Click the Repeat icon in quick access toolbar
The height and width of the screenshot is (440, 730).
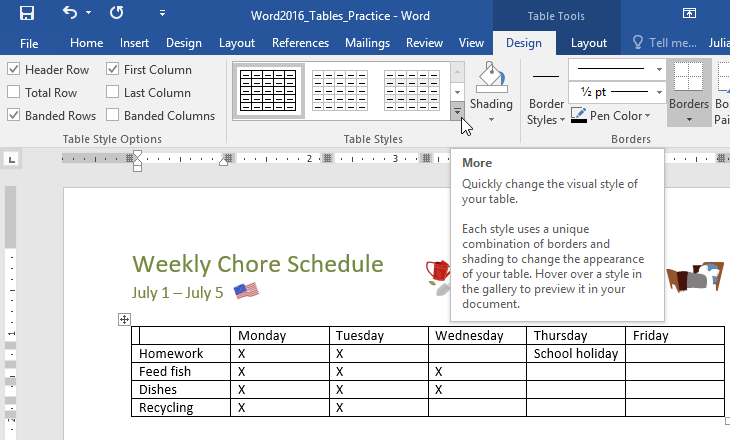click(116, 13)
